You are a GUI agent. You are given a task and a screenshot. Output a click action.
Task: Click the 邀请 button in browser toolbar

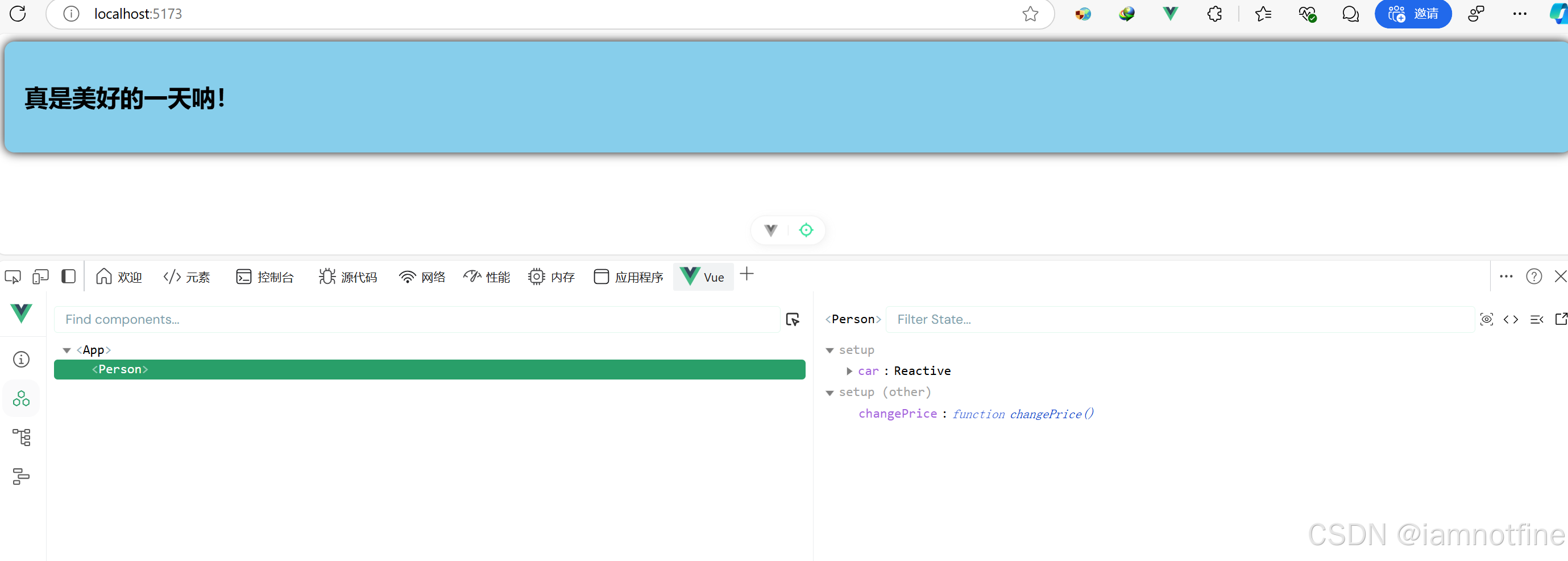(x=1413, y=14)
